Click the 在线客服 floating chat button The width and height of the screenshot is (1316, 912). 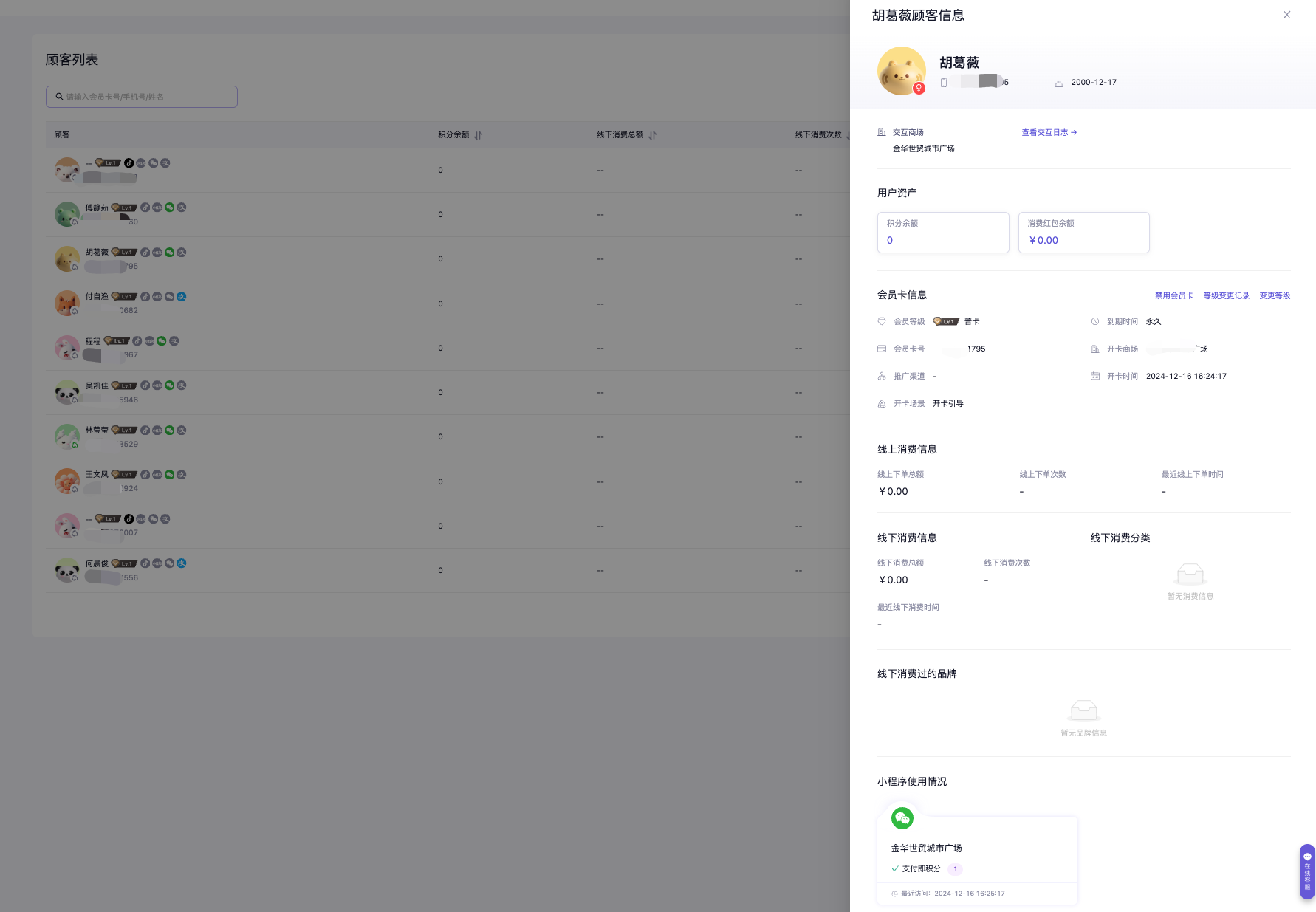(x=1307, y=871)
